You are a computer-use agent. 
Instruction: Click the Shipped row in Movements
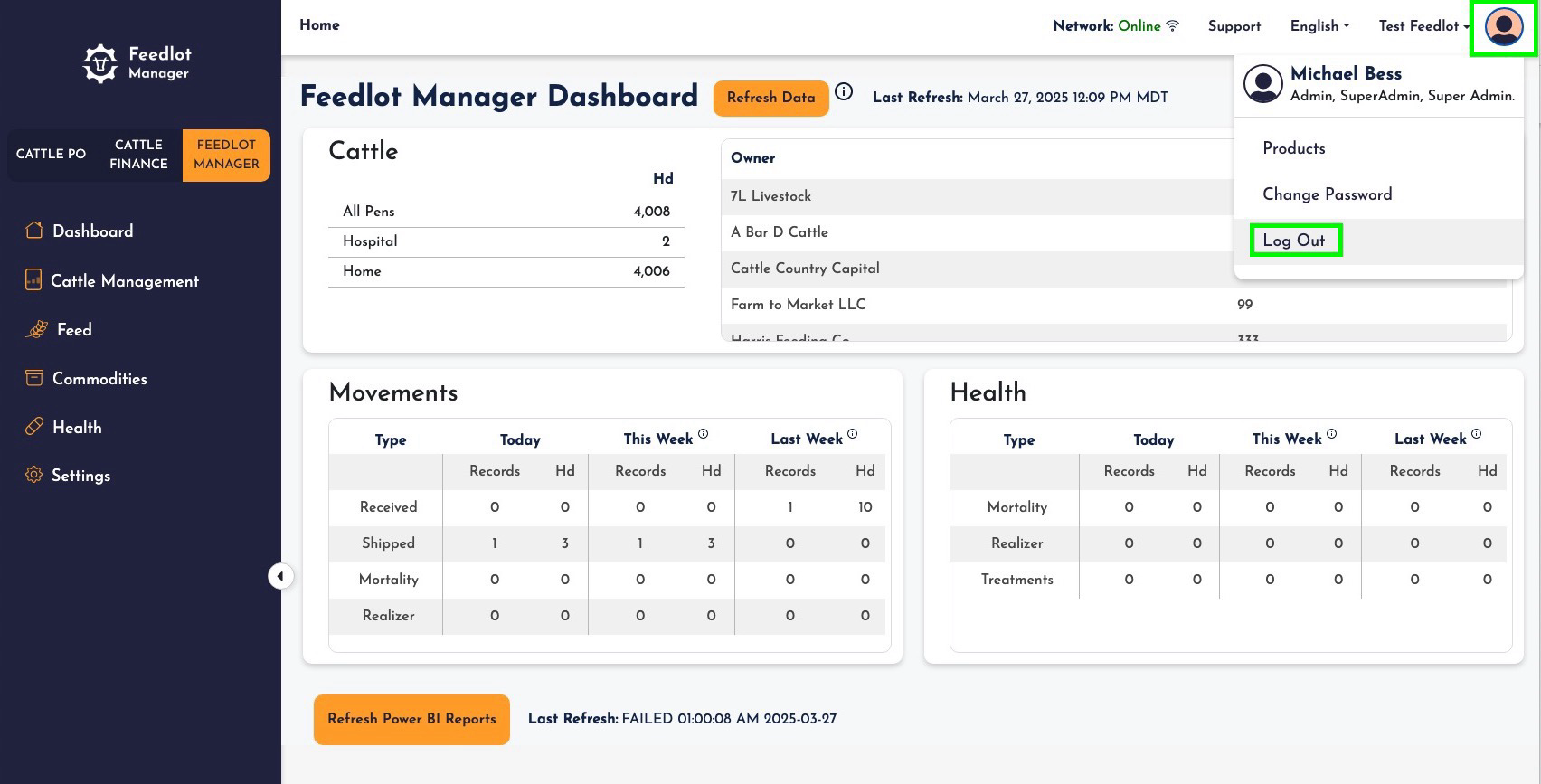click(x=608, y=543)
